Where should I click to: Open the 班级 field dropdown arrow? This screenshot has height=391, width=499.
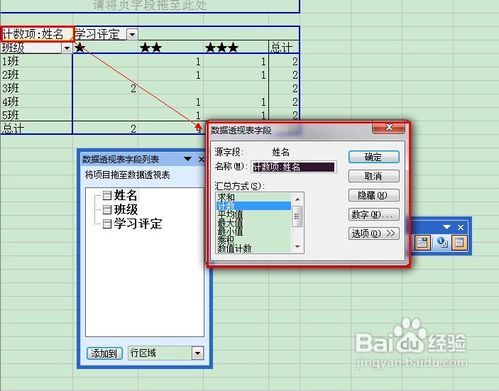(x=67, y=48)
